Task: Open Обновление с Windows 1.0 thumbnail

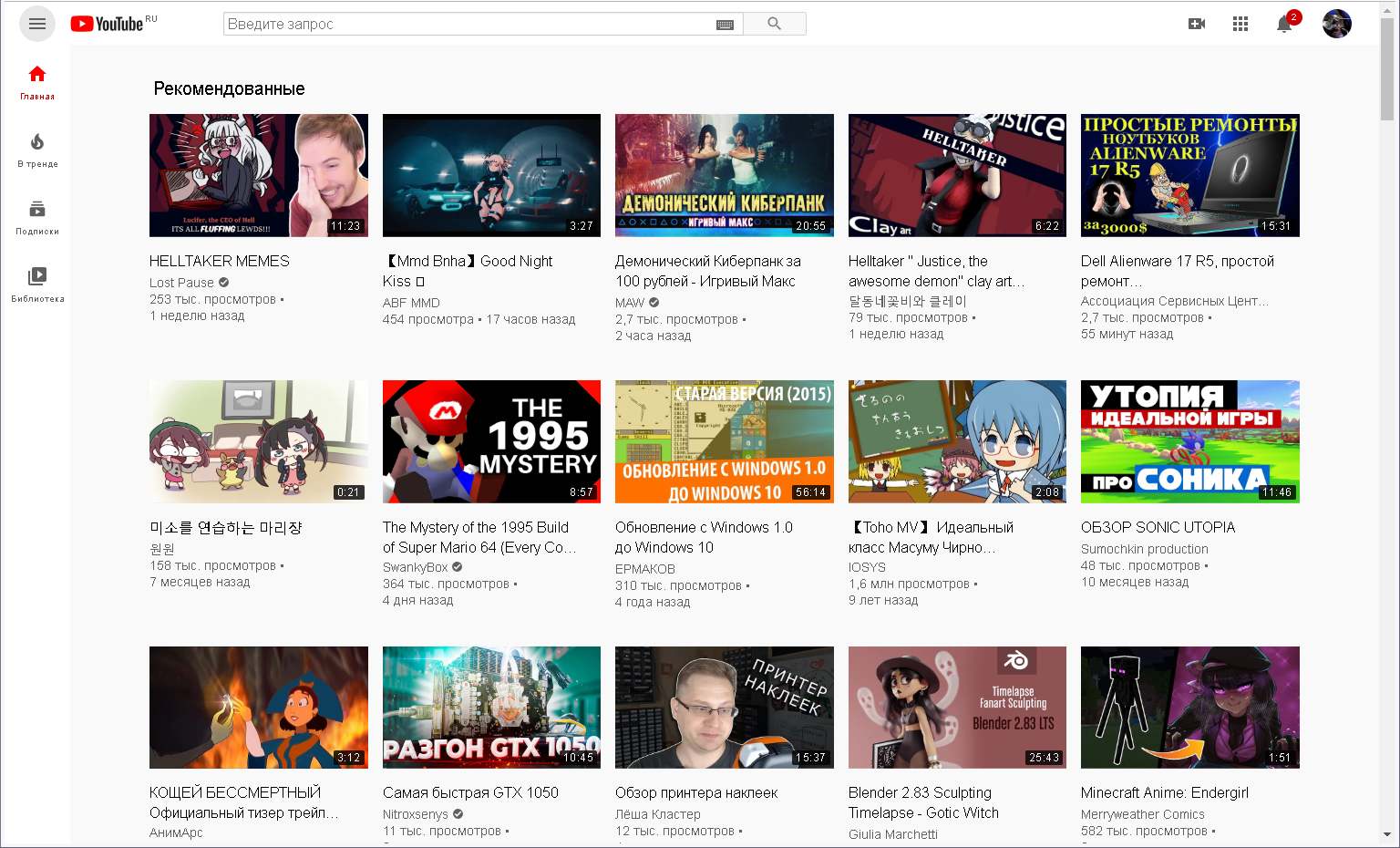Action: point(725,441)
